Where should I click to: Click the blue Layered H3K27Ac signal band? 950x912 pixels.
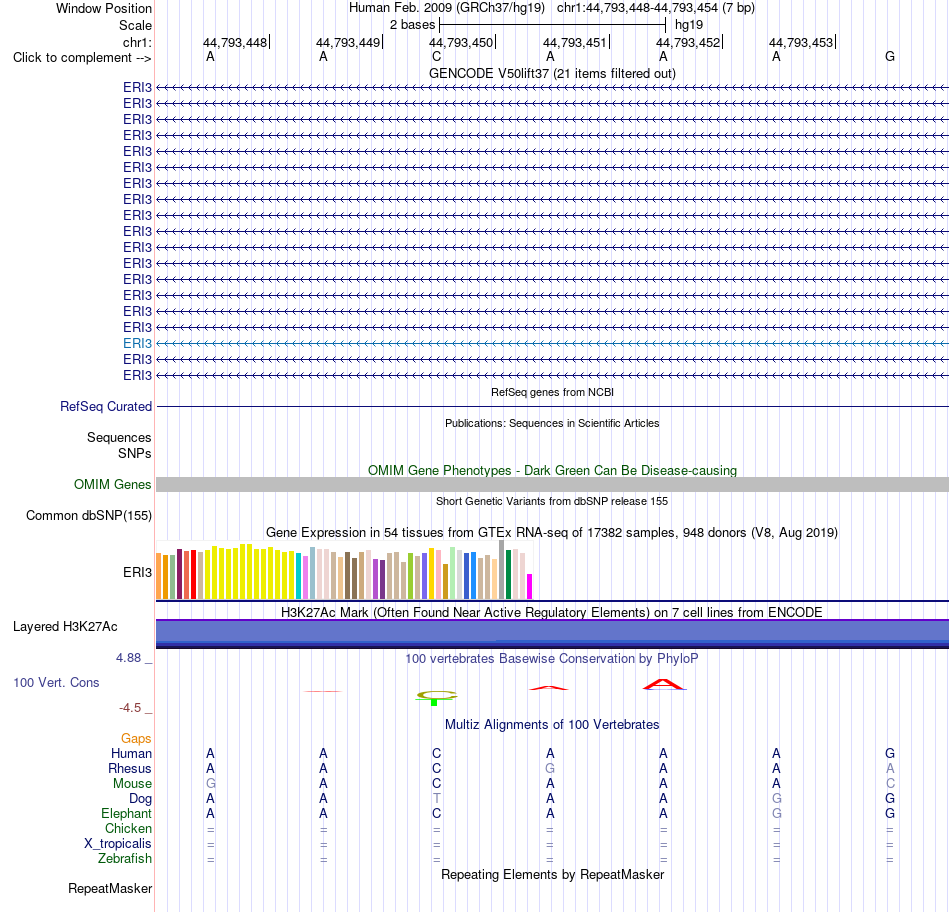click(x=552, y=634)
